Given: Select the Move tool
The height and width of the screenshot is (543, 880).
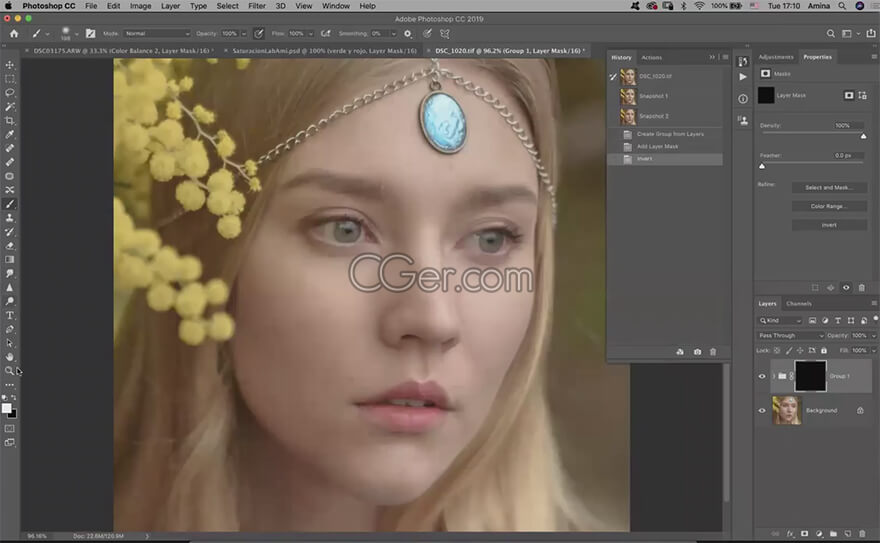Looking at the screenshot, I should click(10, 65).
